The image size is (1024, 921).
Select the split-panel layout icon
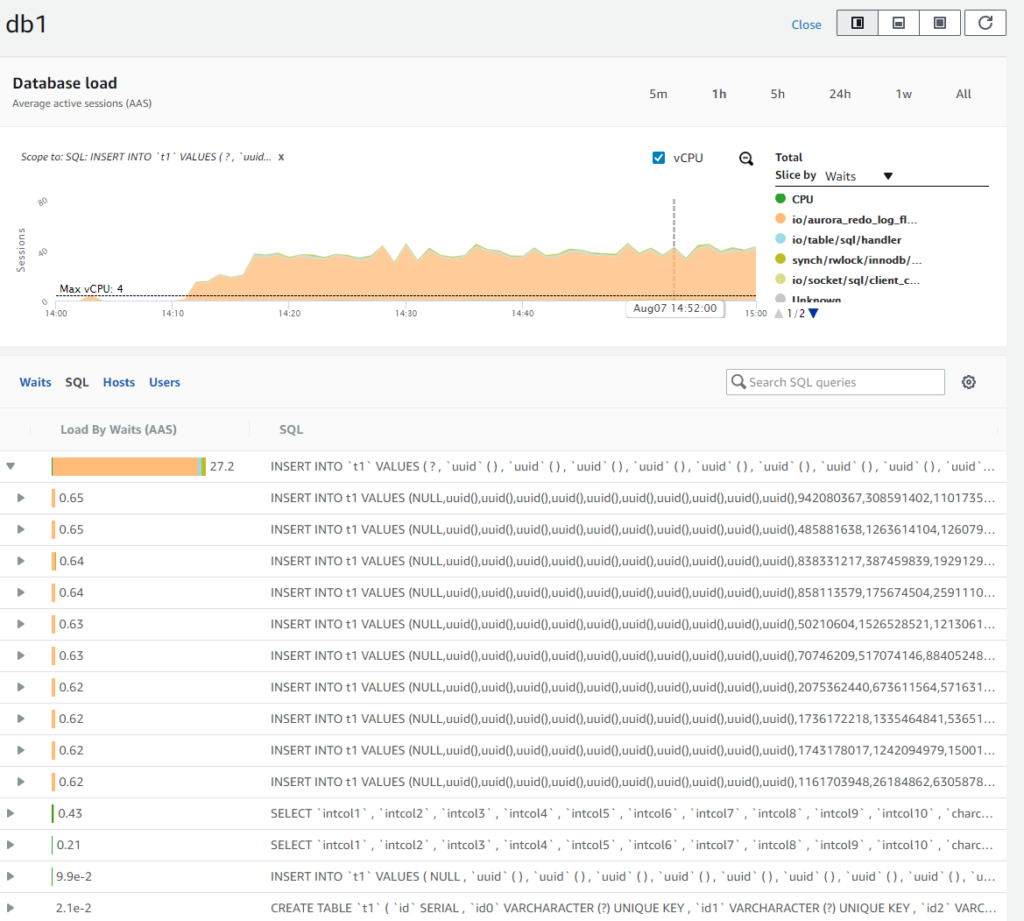(x=857, y=23)
